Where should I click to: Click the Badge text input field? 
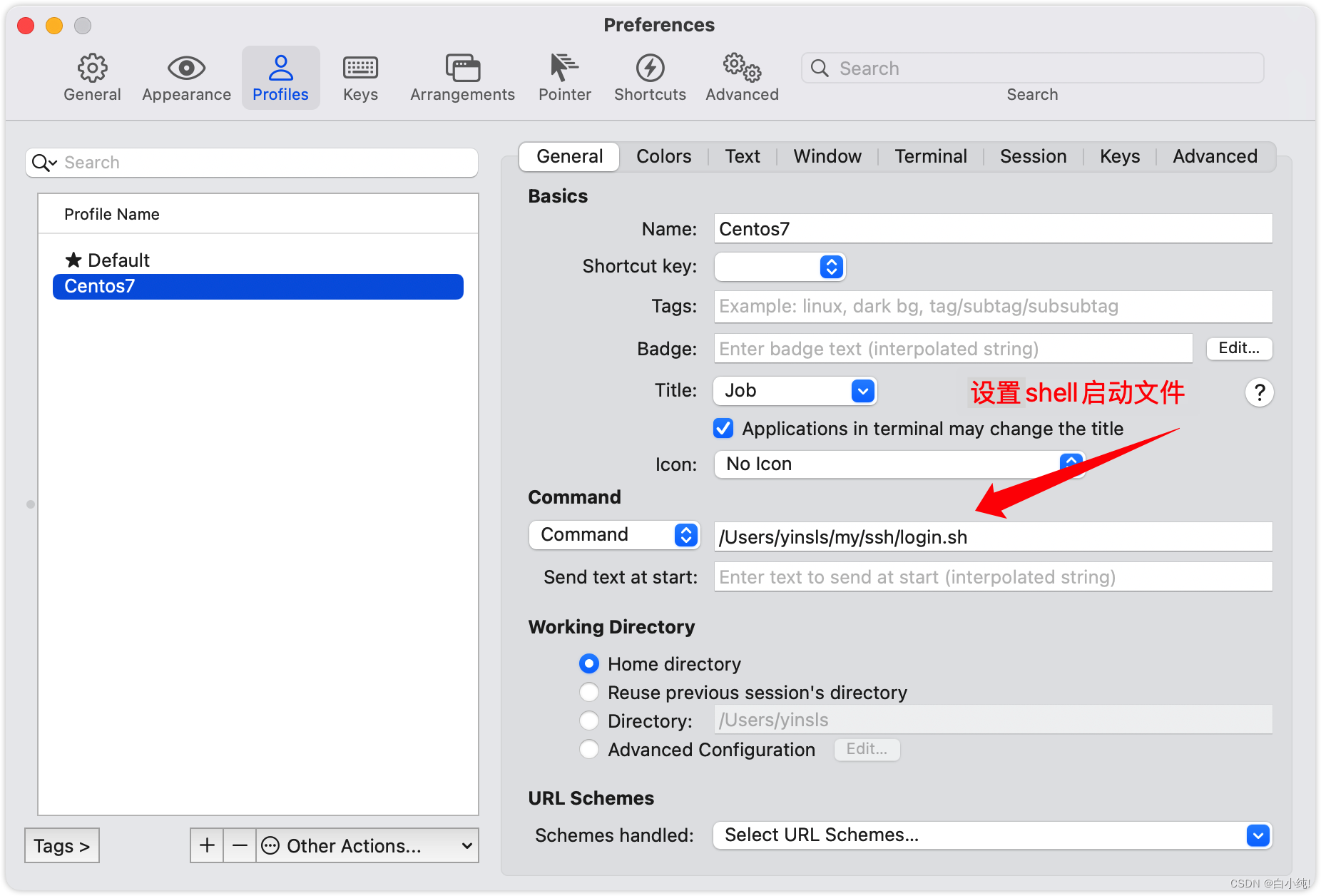pos(953,349)
